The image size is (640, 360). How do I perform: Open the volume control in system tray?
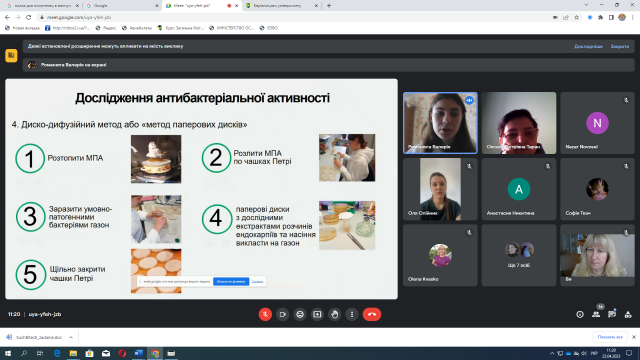pos(584,353)
